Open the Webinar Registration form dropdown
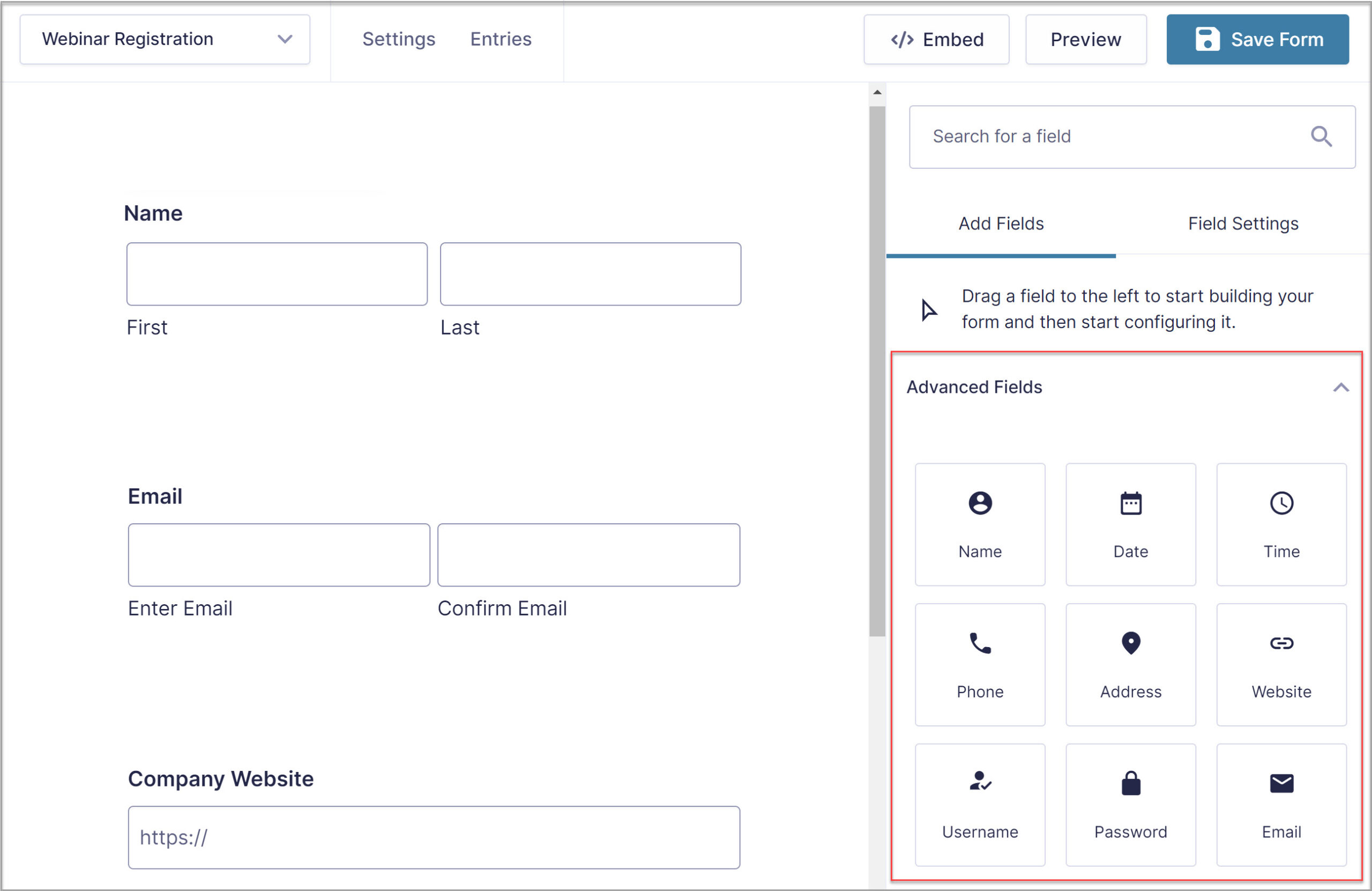The height and width of the screenshot is (891, 1372). point(165,39)
